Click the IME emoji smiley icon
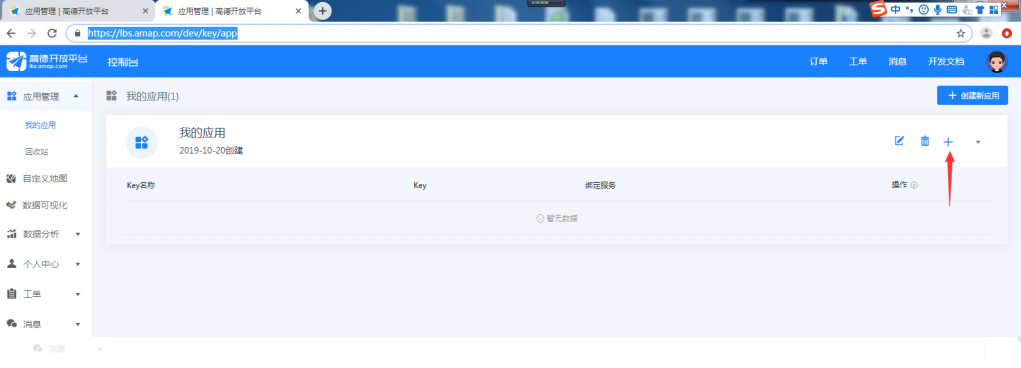The width and height of the screenshot is (1021, 368). coord(923,9)
